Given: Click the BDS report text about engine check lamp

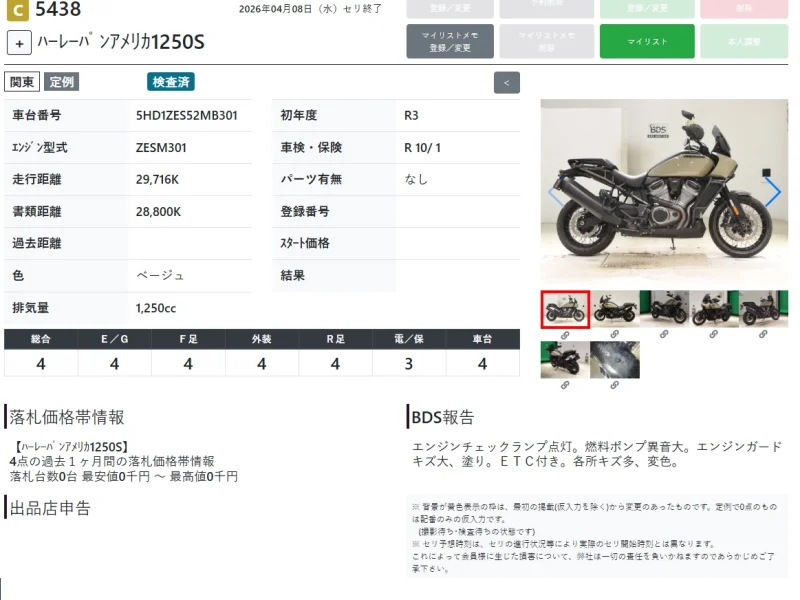Looking at the screenshot, I should (x=596, y=454).
